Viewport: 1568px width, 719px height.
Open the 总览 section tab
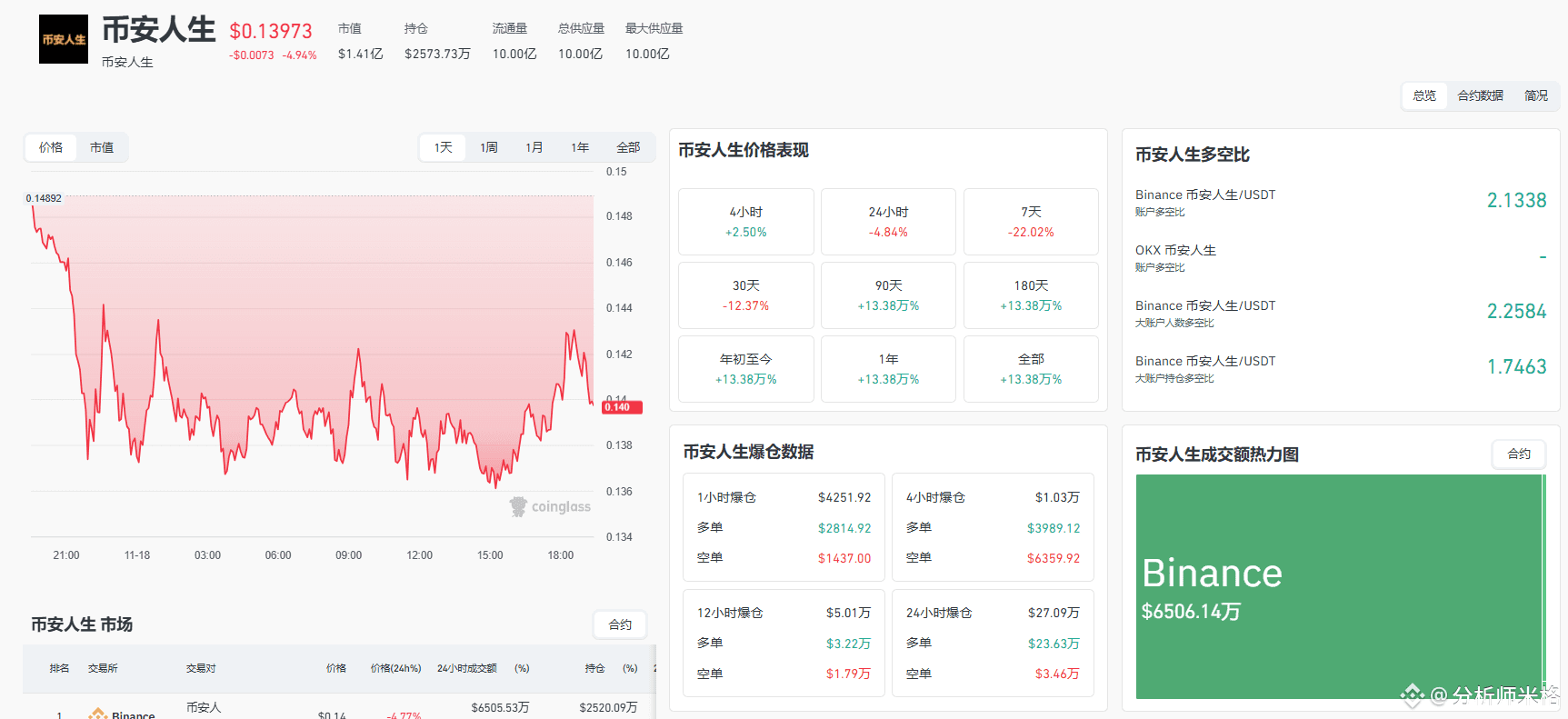[1424, 95]
